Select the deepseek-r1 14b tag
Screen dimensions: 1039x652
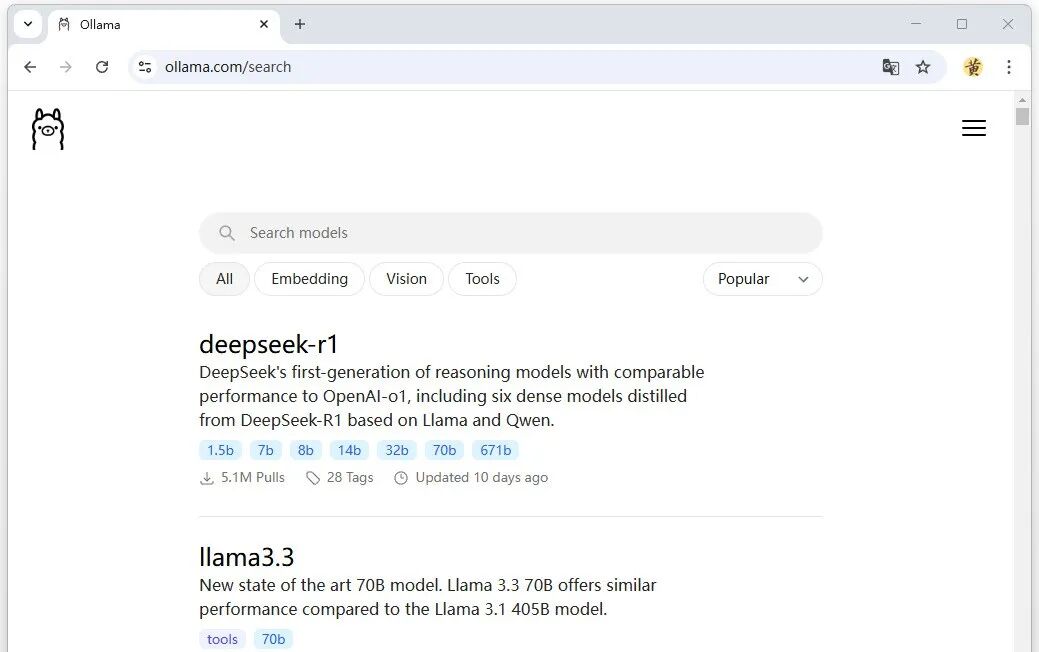(349, 451)
